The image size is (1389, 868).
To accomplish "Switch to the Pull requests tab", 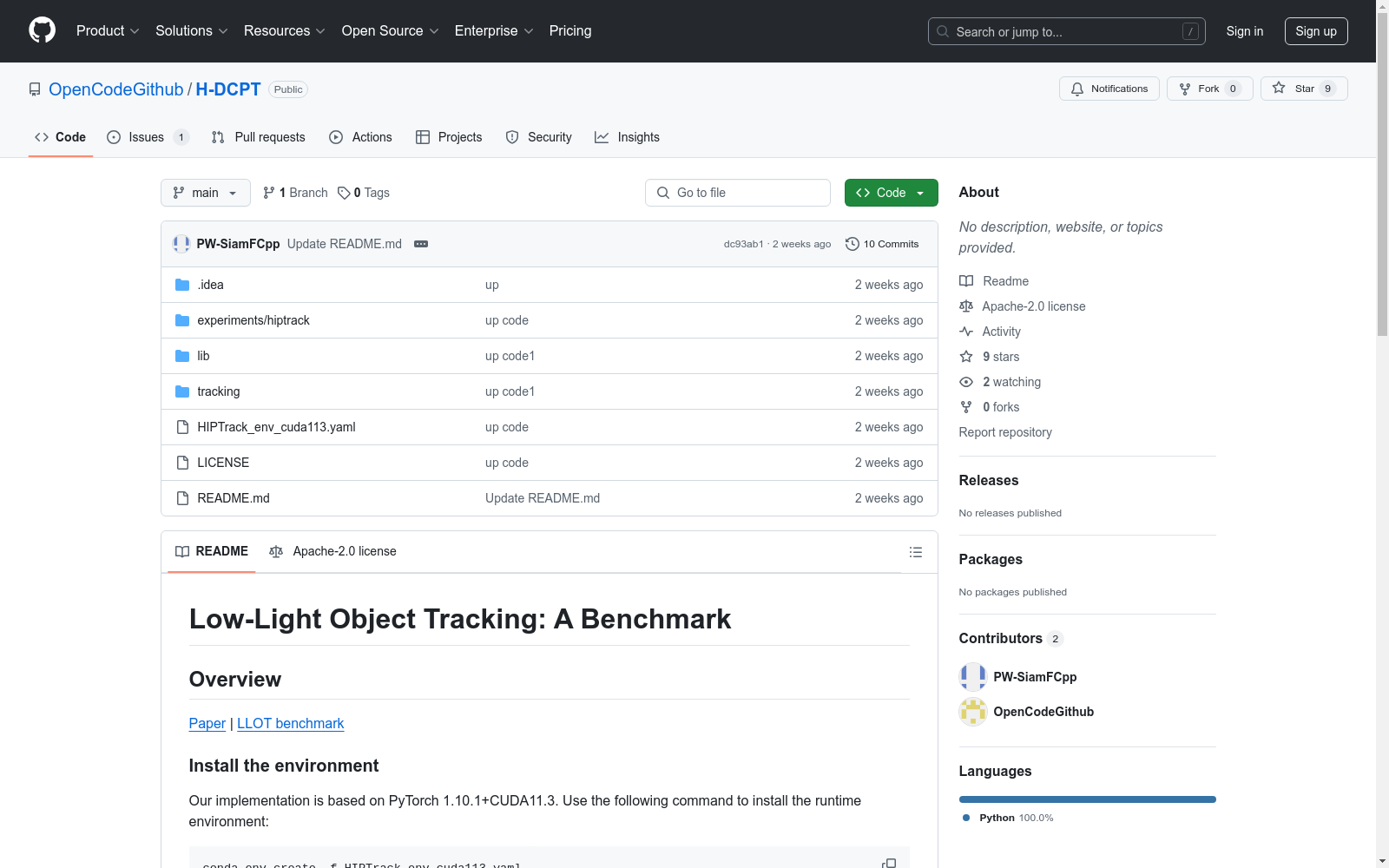I will (x=259, y=137).
